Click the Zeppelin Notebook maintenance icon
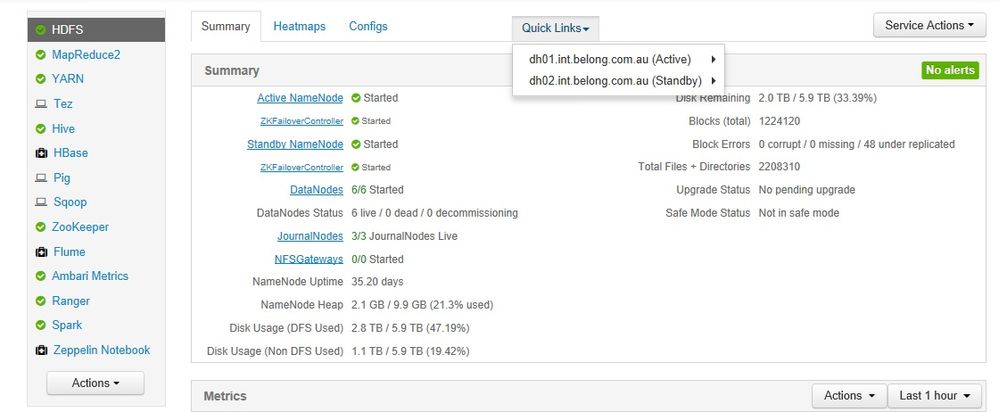The height and width of the screenshot is (412, 999). [41, 350]
